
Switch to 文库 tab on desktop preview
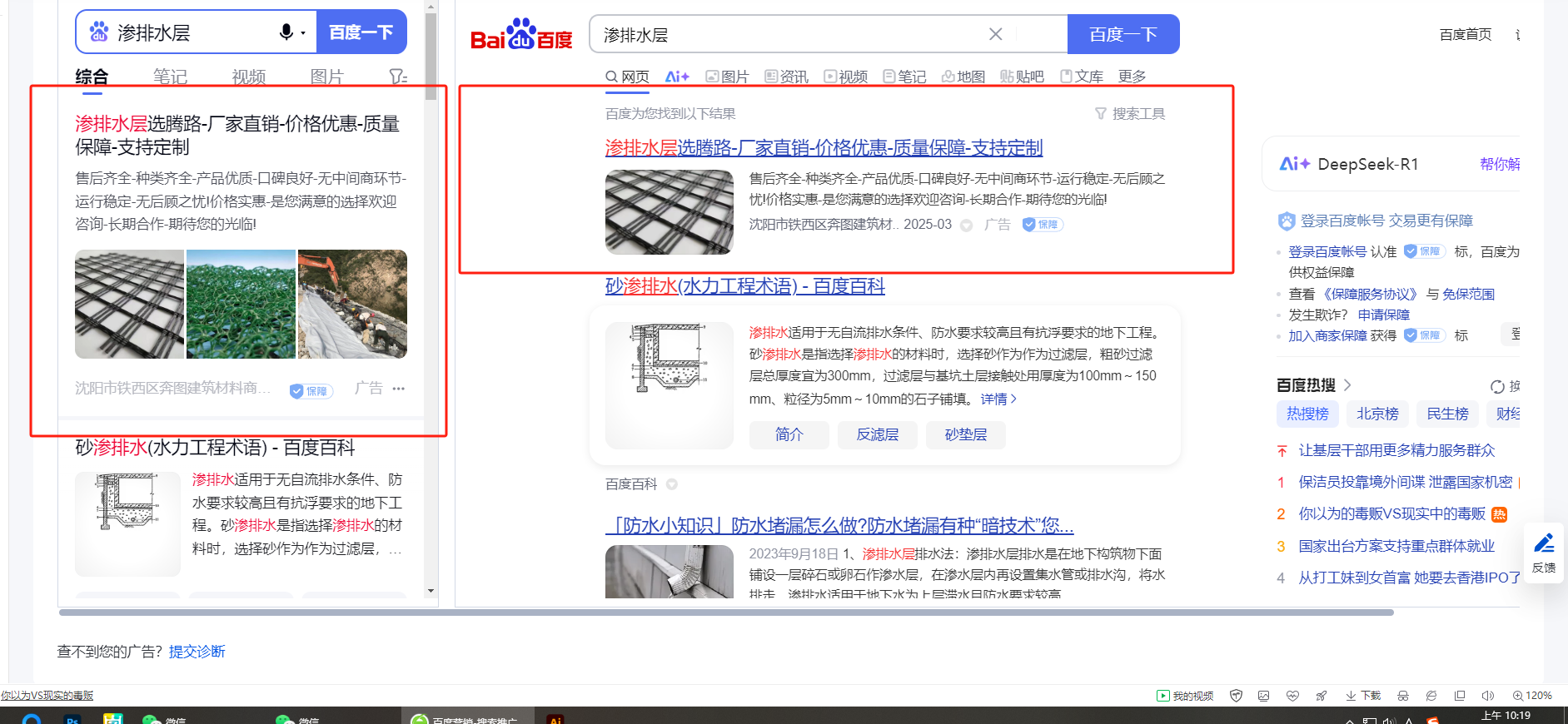1082,77
